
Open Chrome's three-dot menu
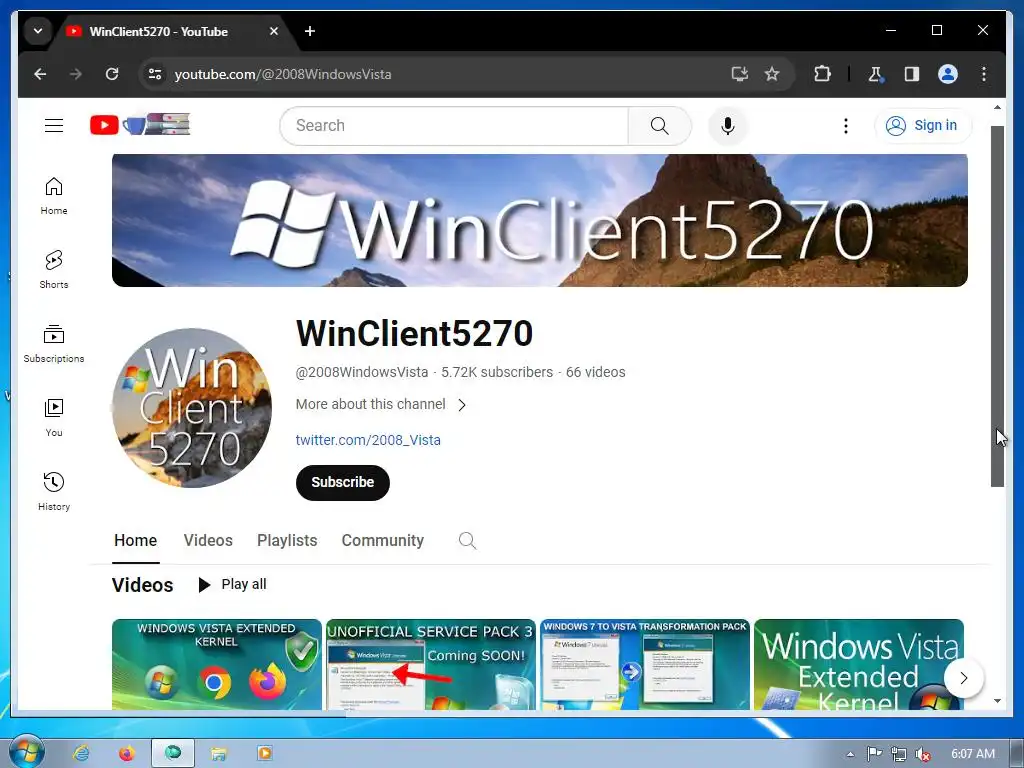pos(984,74)
